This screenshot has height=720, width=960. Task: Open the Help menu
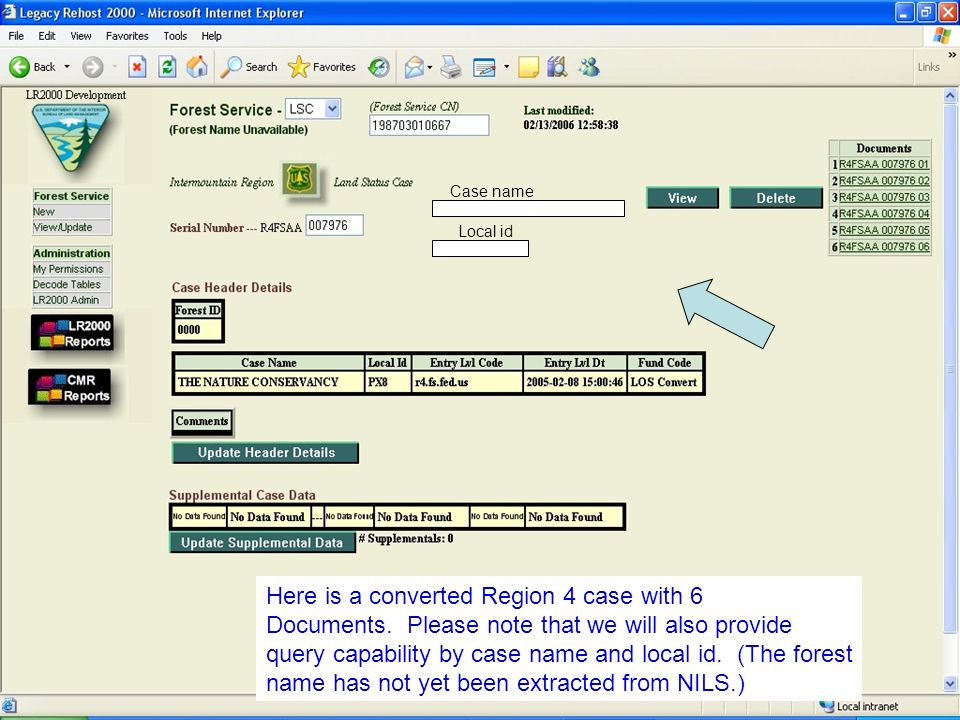[211, 36]
